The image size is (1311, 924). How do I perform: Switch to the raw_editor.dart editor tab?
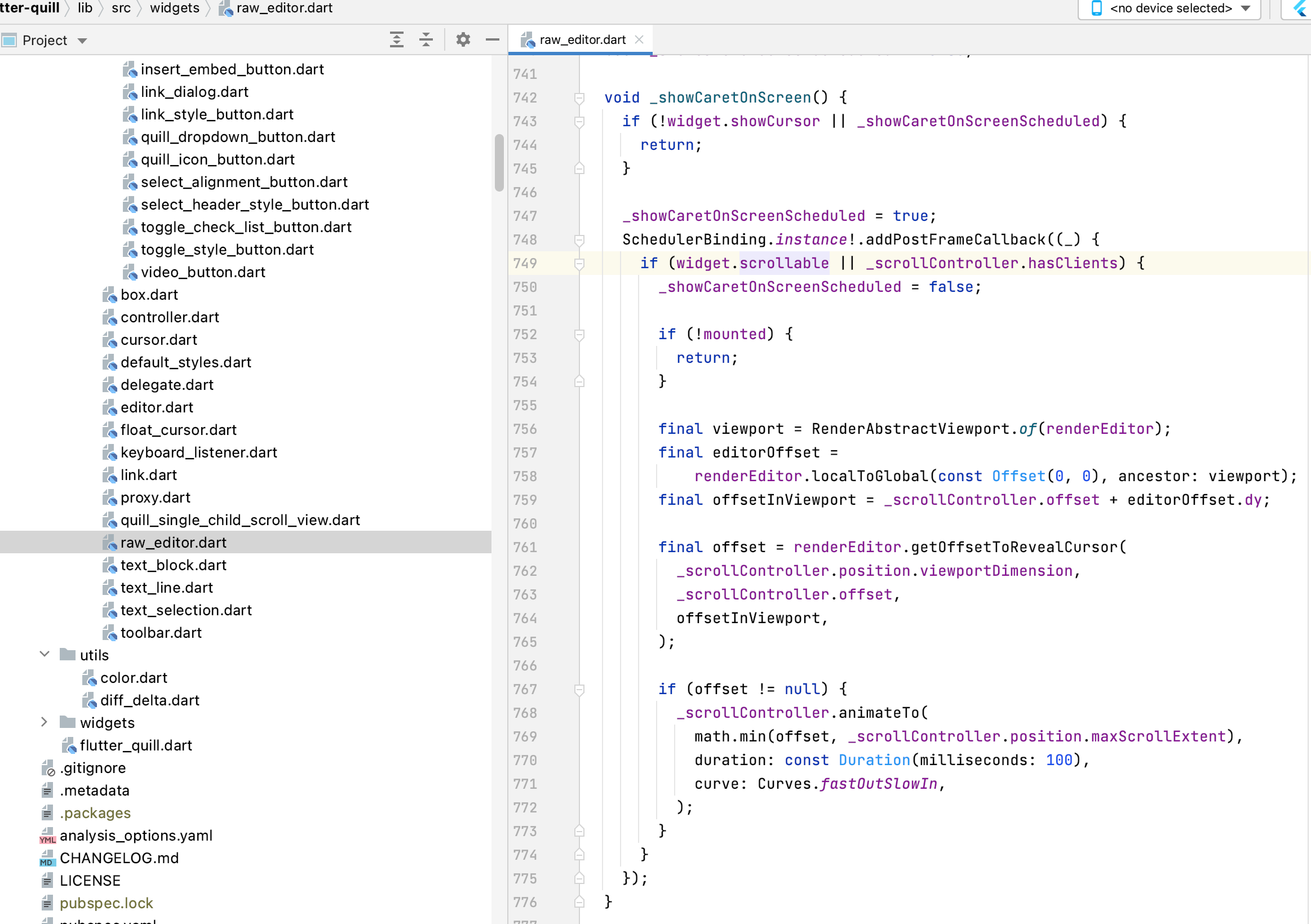(x=581, y=39)
